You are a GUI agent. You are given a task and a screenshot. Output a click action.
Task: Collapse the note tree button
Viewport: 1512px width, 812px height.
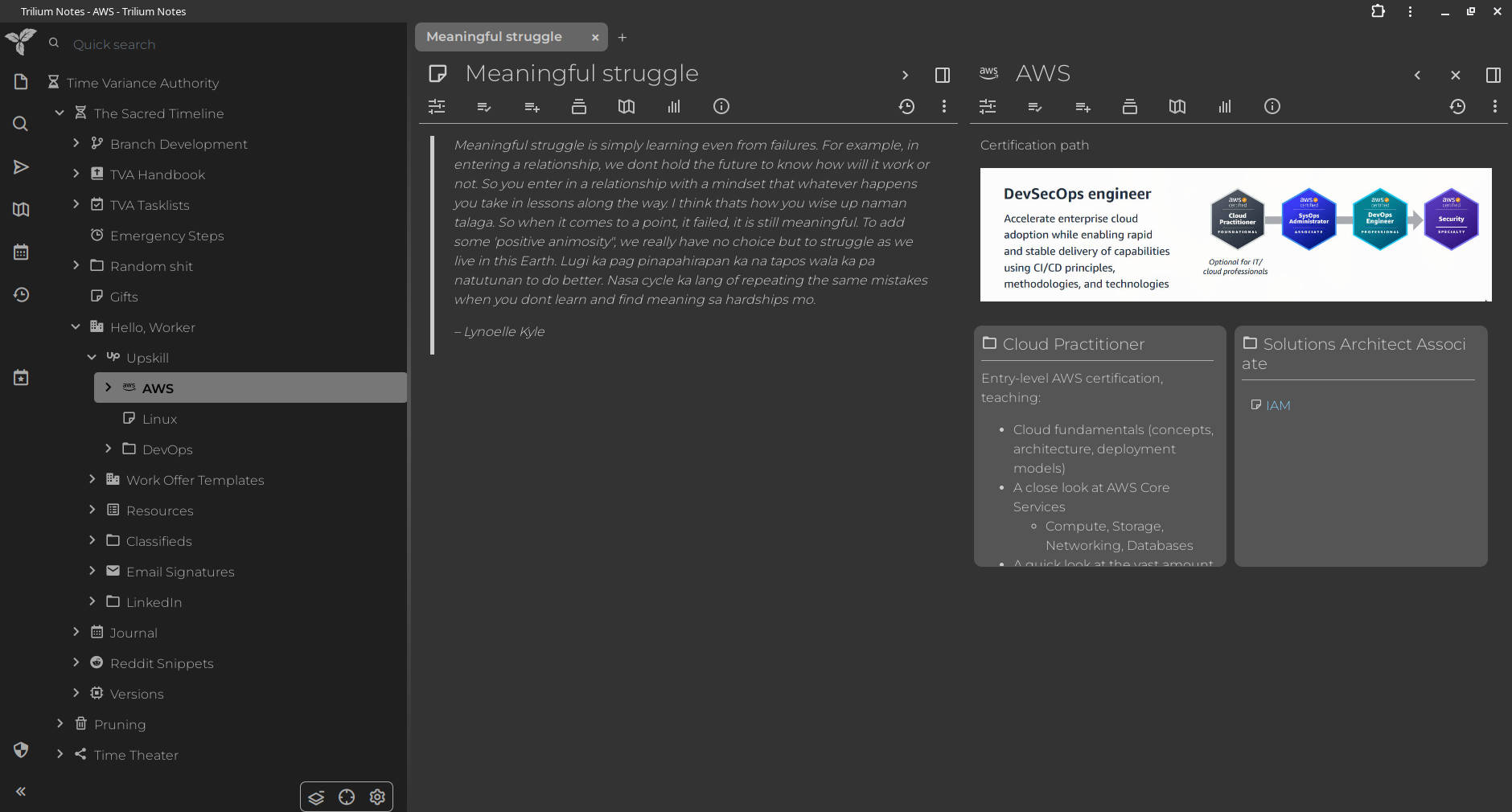[316, 798]
